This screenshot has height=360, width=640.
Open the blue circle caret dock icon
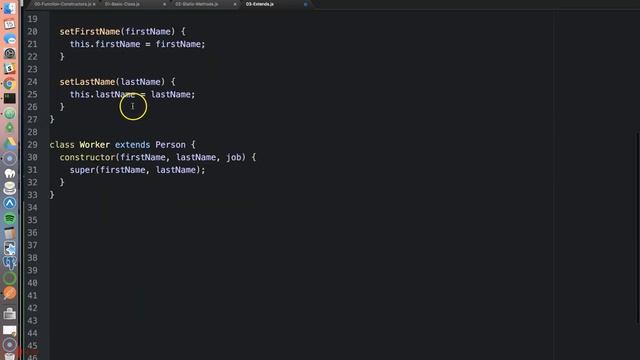coord(9,203)
